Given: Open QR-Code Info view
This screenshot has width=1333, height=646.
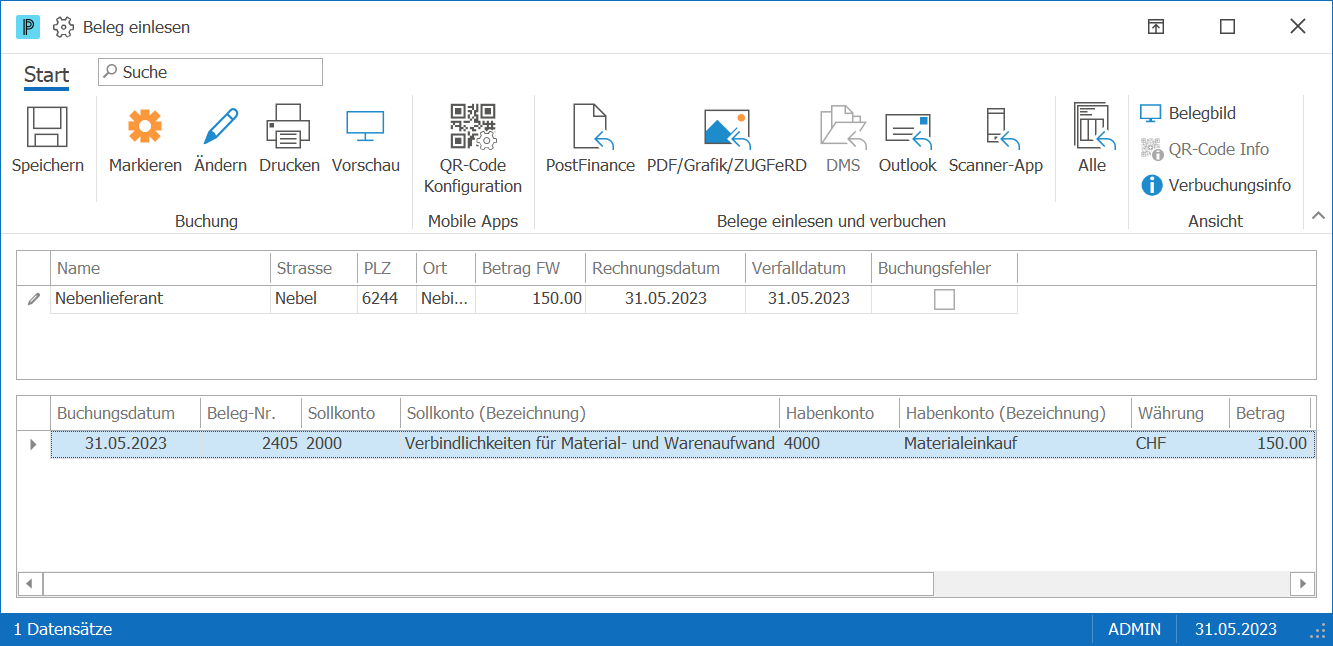Looking at the screenshot, I should (1205, 149).
